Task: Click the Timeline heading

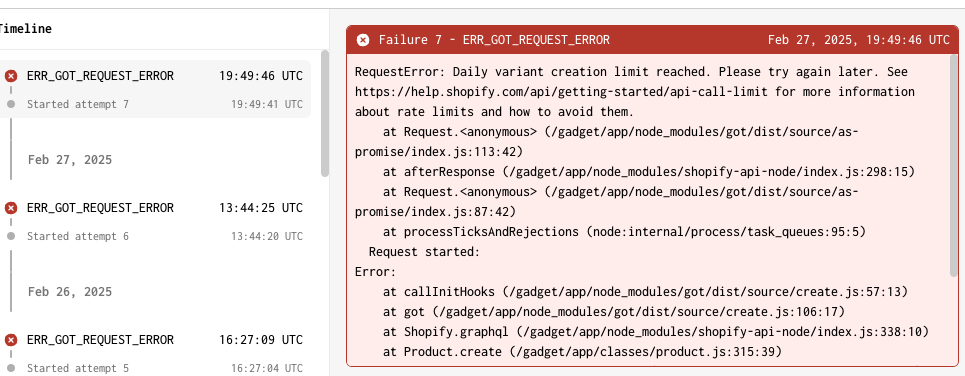Action: [x=26, y=29]
